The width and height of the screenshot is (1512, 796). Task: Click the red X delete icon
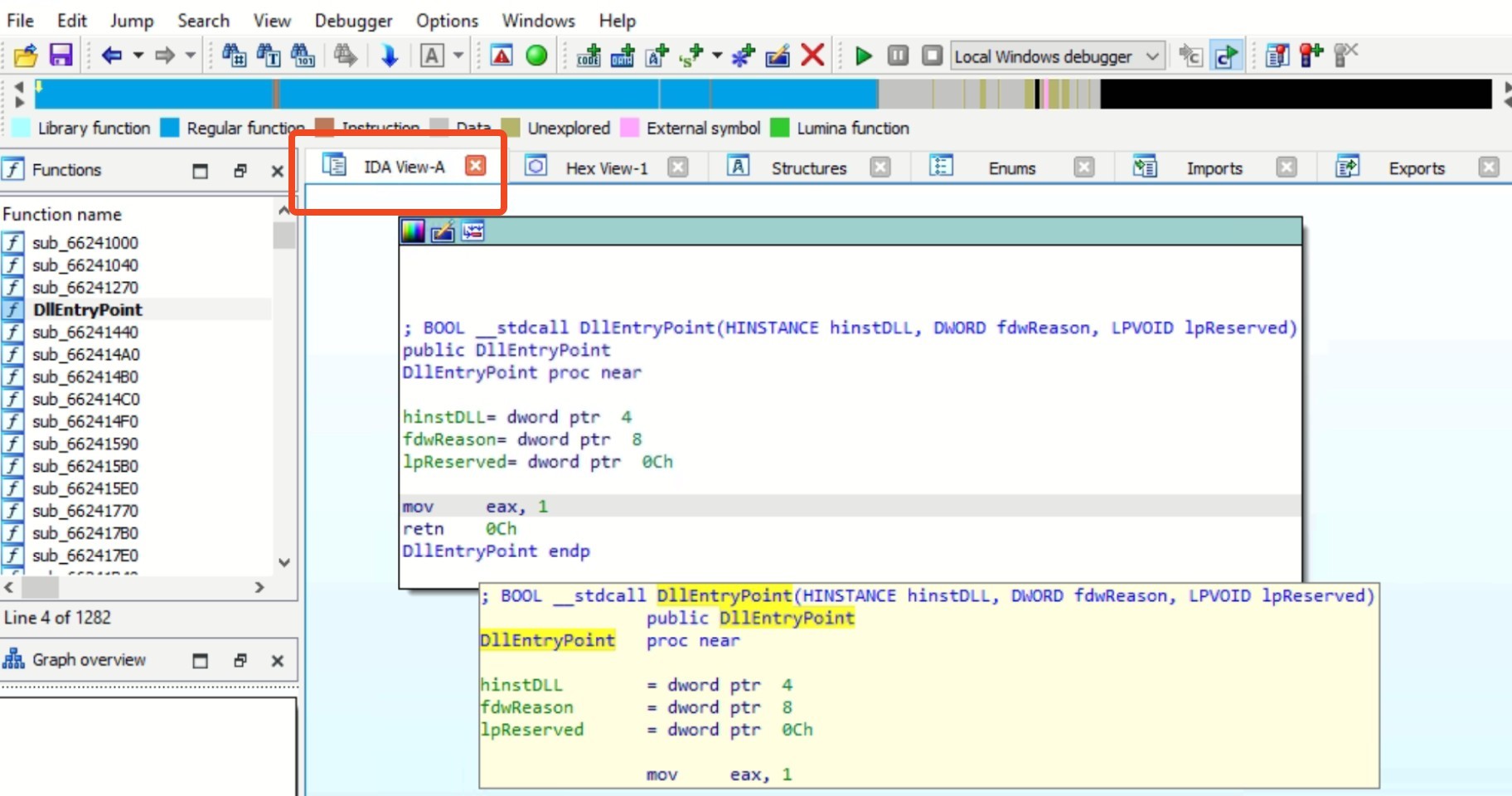click(813, 56)
